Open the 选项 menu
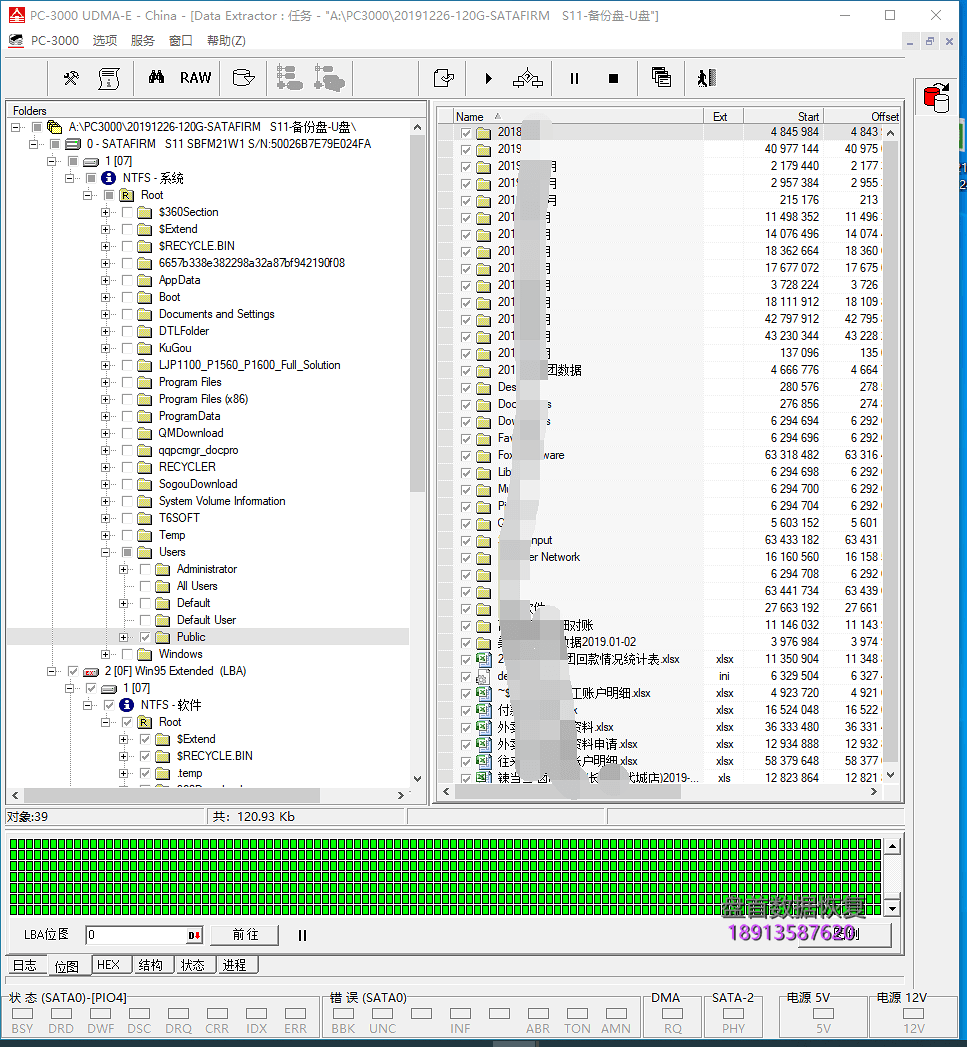Viewport: 967px width, 1047px height. 105,41
